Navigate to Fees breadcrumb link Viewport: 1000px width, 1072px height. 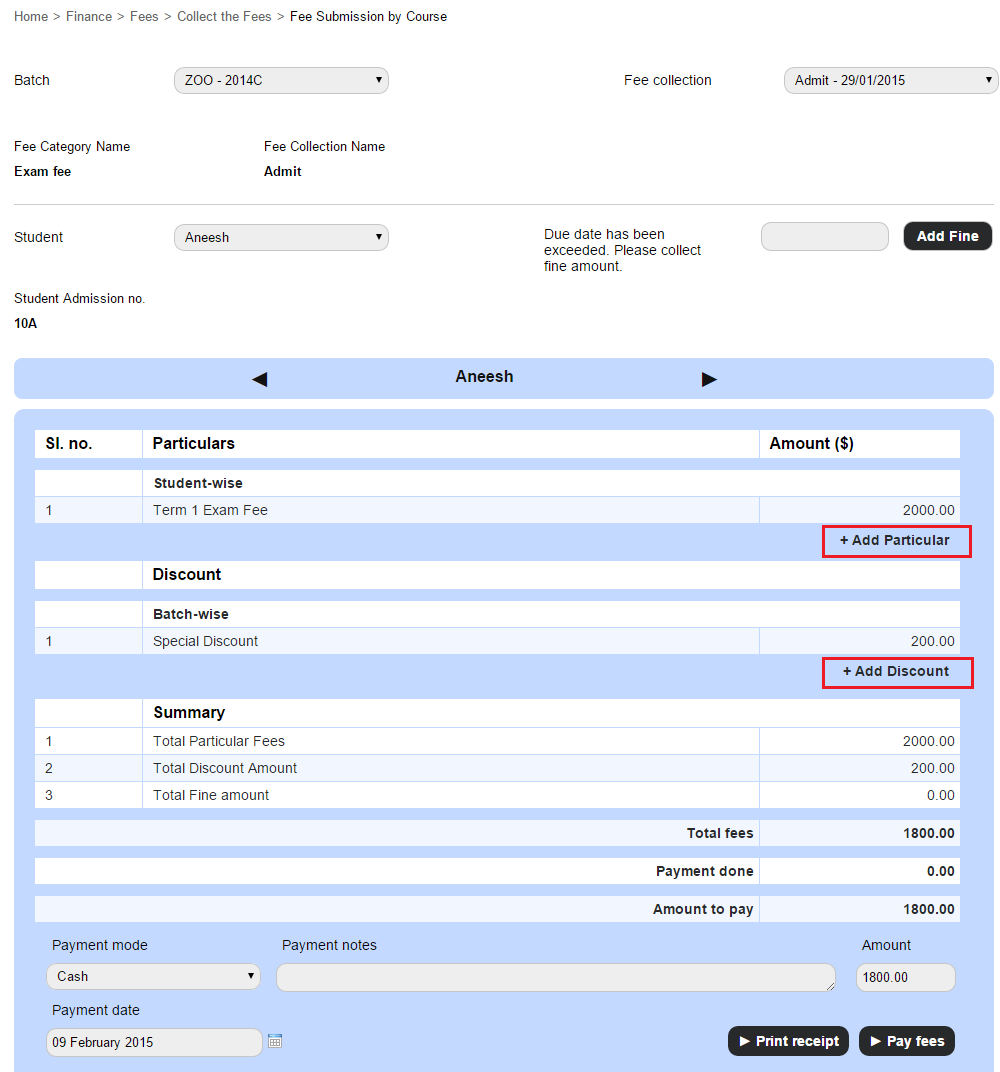pos(144,17)
